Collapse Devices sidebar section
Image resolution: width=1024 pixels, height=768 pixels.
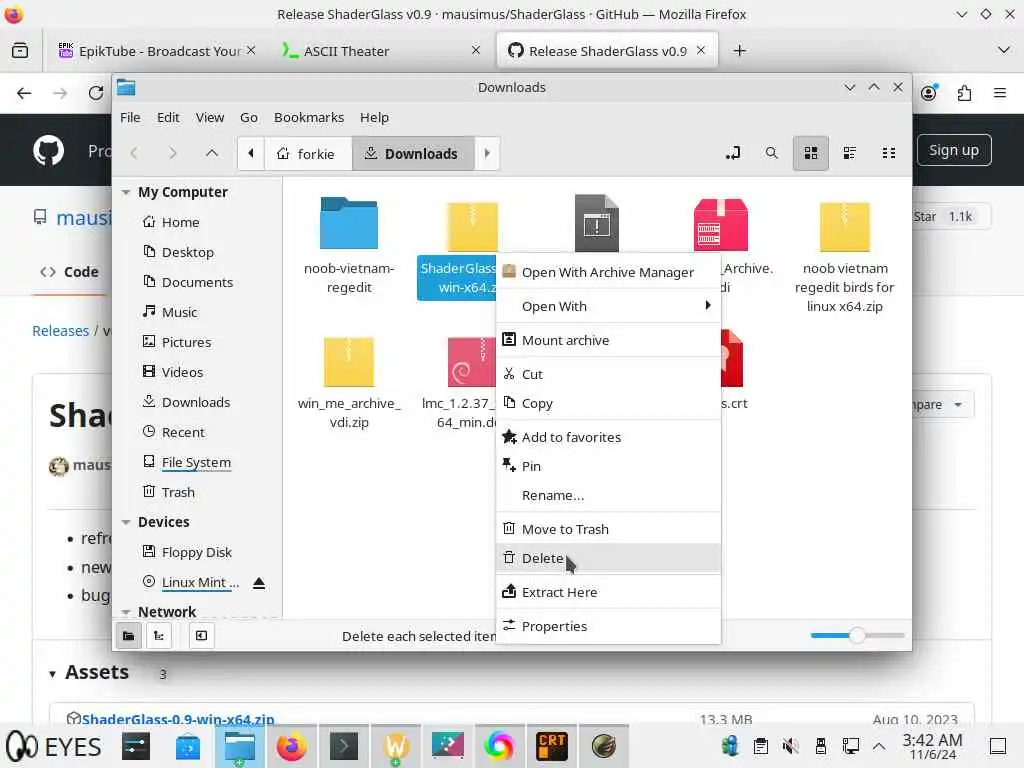(125, 522)
